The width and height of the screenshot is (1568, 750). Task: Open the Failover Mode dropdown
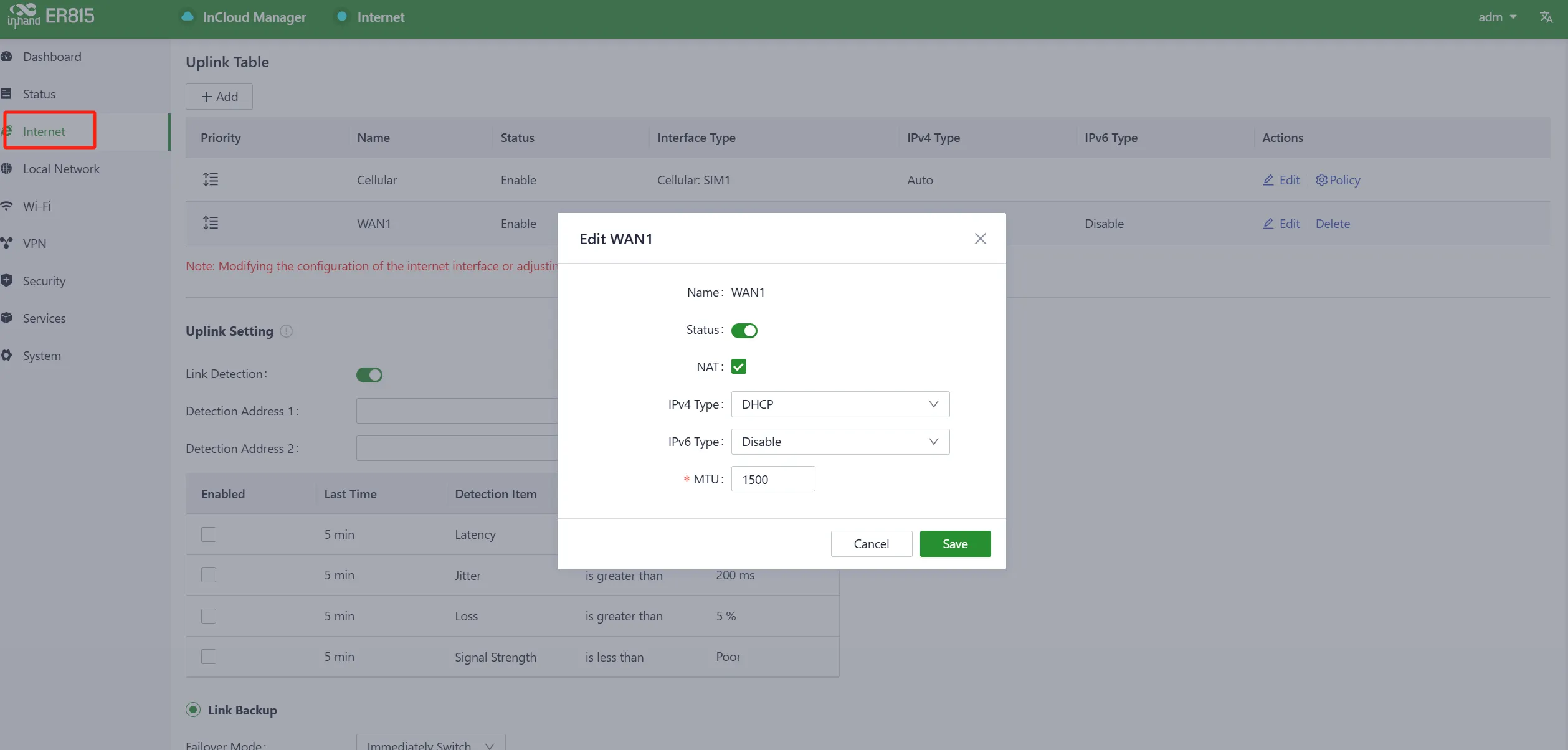point(430,743)
